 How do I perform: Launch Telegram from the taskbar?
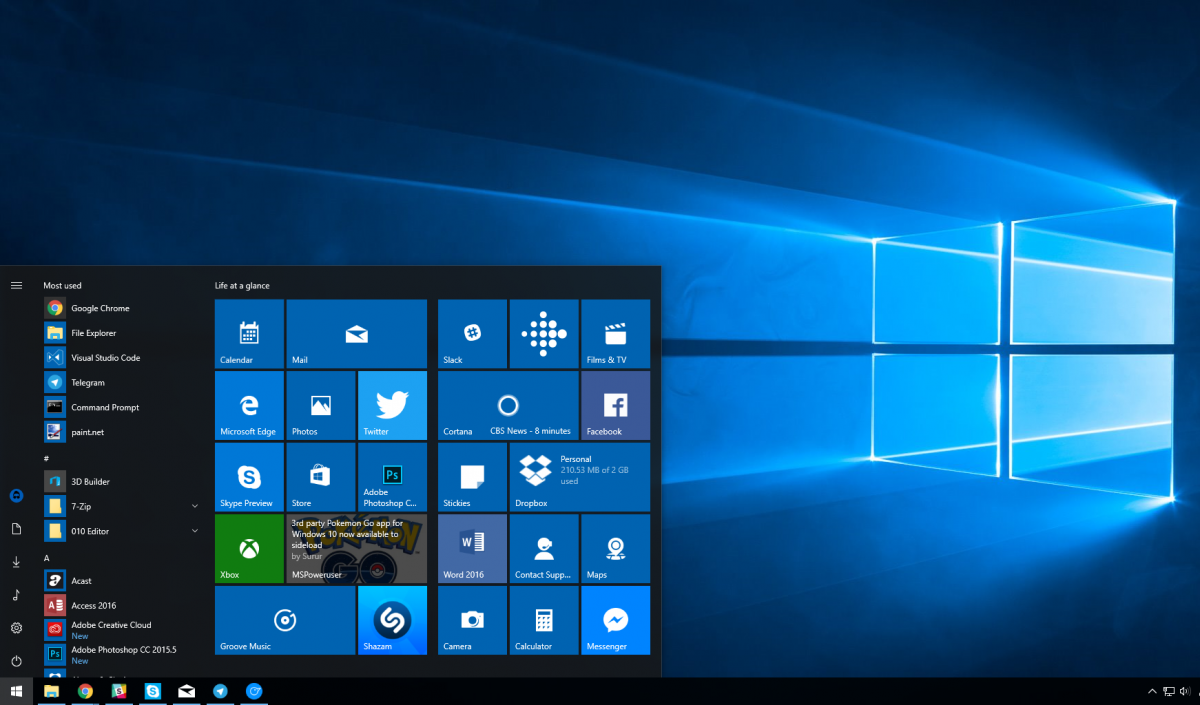click(x=220, y=691)
